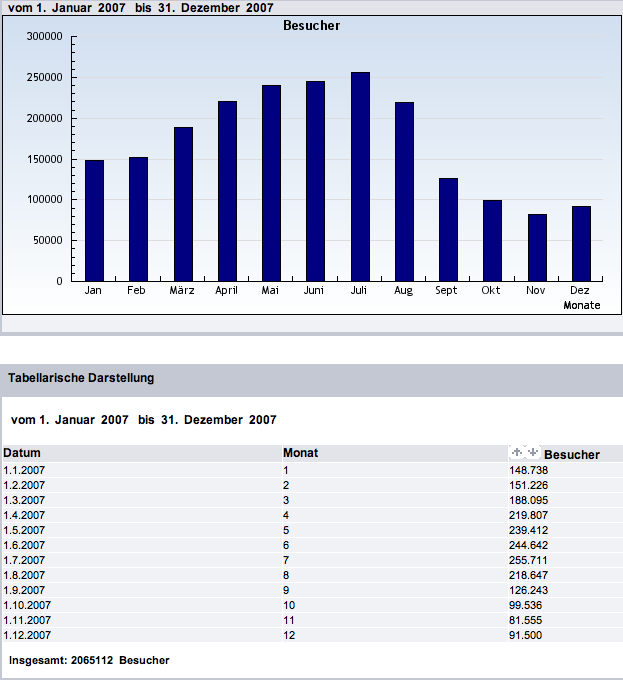
Task: Click the Insgesamt total visitors text
Action: 89,660
